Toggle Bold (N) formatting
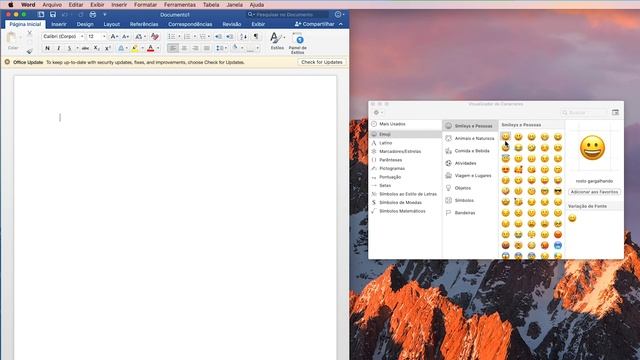Viewport: 640px width, 360px height. click(x=47, y=48)
